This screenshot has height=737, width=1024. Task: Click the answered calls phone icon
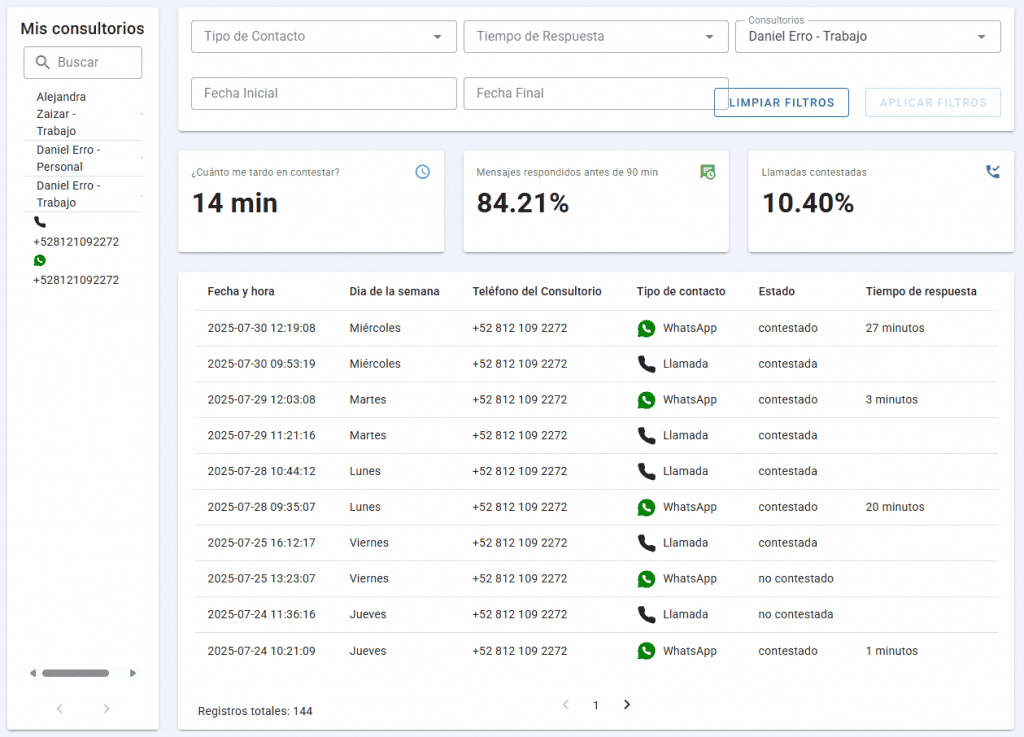992,172
